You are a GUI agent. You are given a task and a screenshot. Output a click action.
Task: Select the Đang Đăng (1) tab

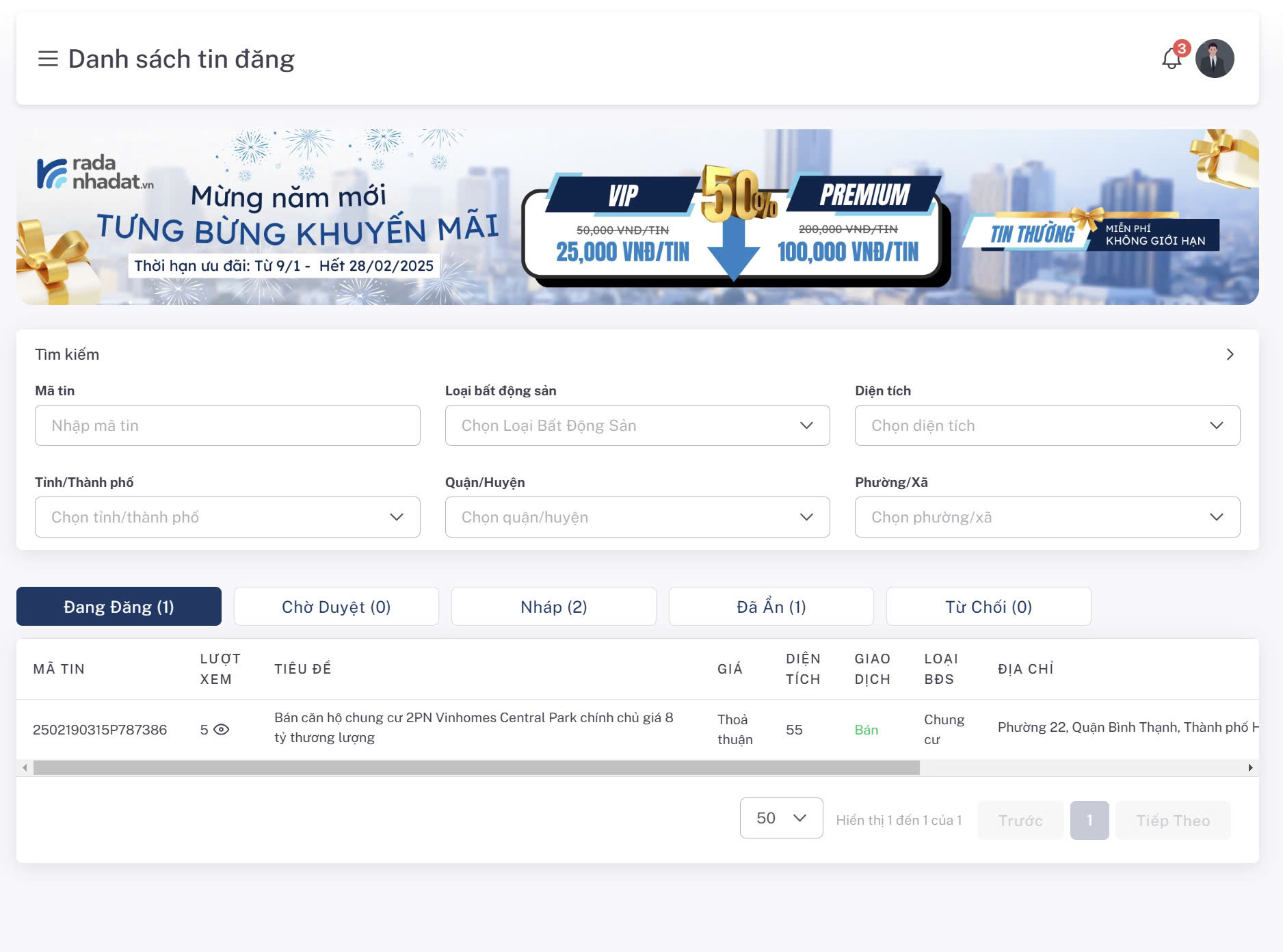point(119,607)
